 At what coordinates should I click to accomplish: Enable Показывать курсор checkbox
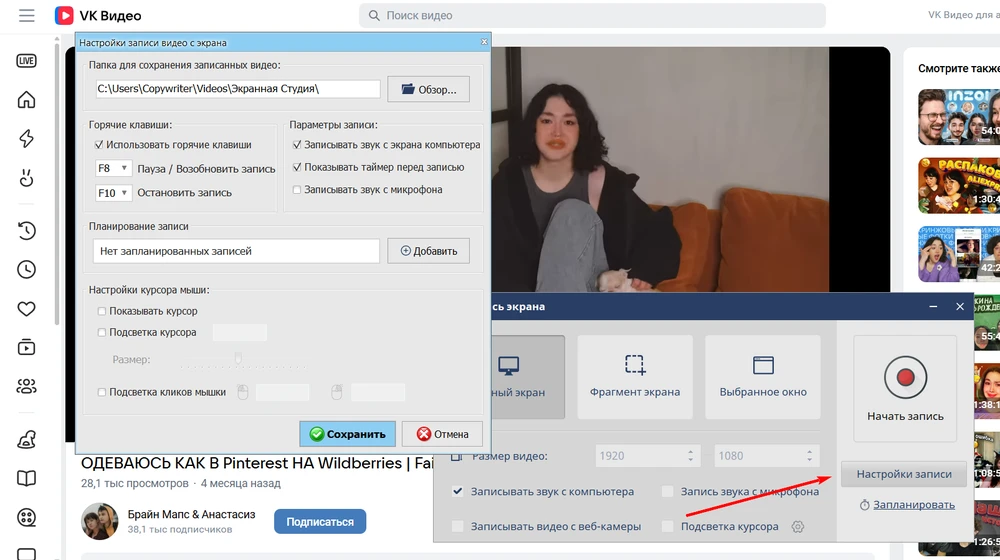(101, 311)
